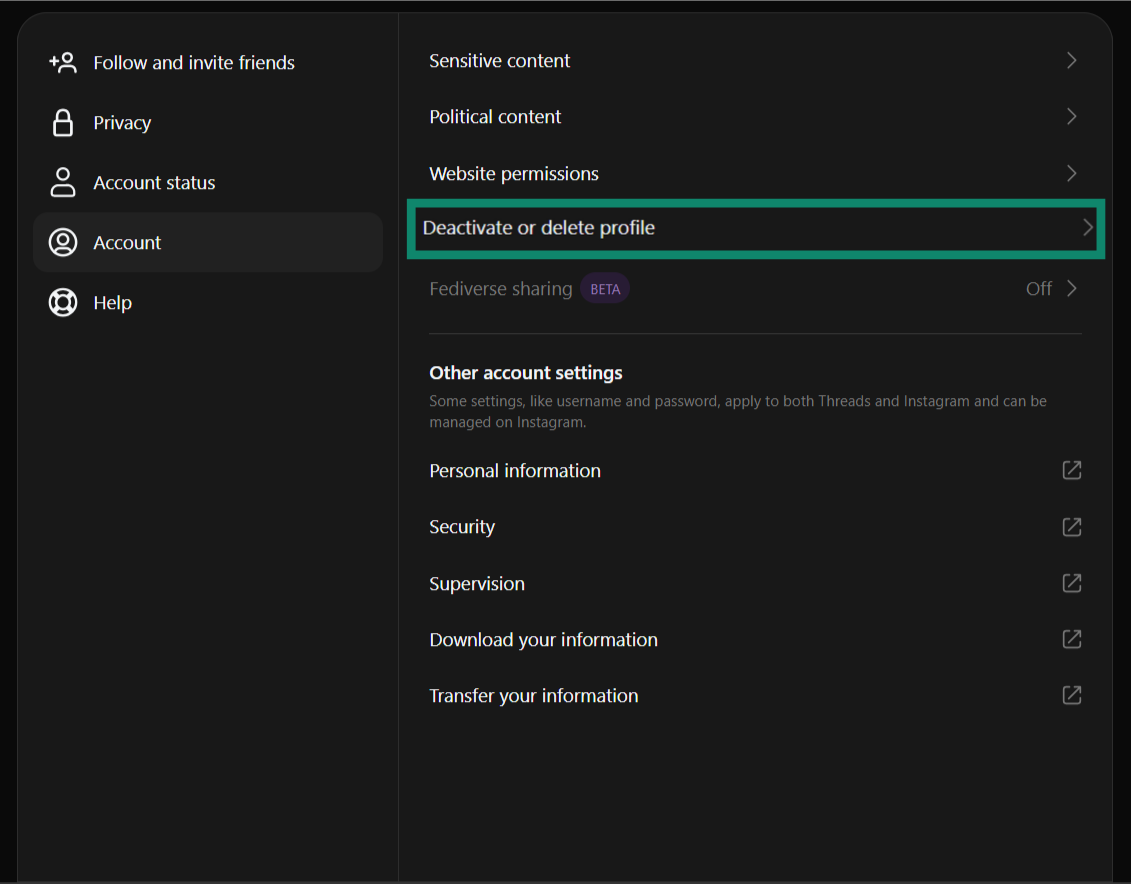Screen dimensions: 1131x884
Task: Click the Account status person icon
Action: click(63, 182)
